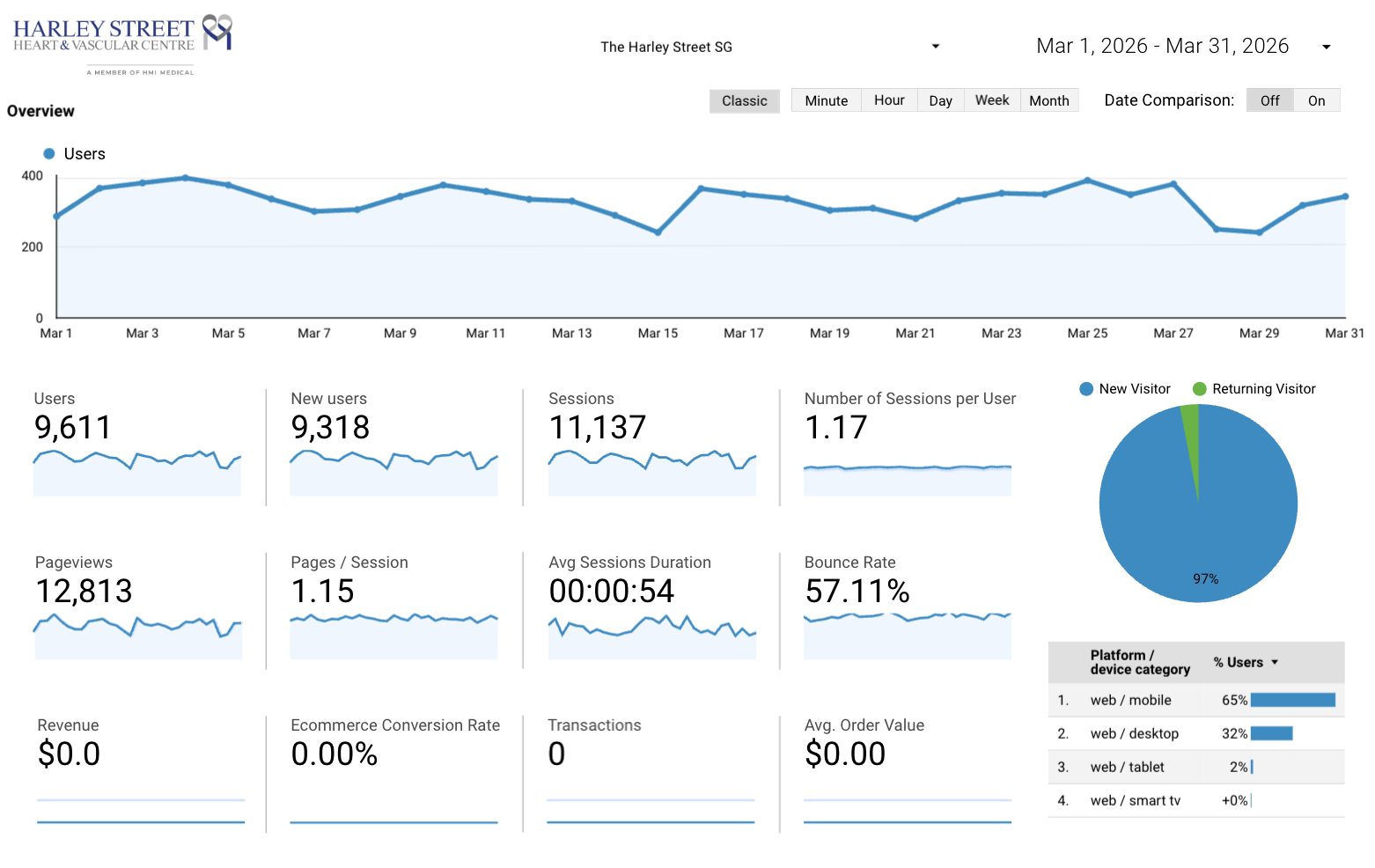Select the Minute granularity button
The width and height of the screenshot is (1375, 868).
[827, 100]
